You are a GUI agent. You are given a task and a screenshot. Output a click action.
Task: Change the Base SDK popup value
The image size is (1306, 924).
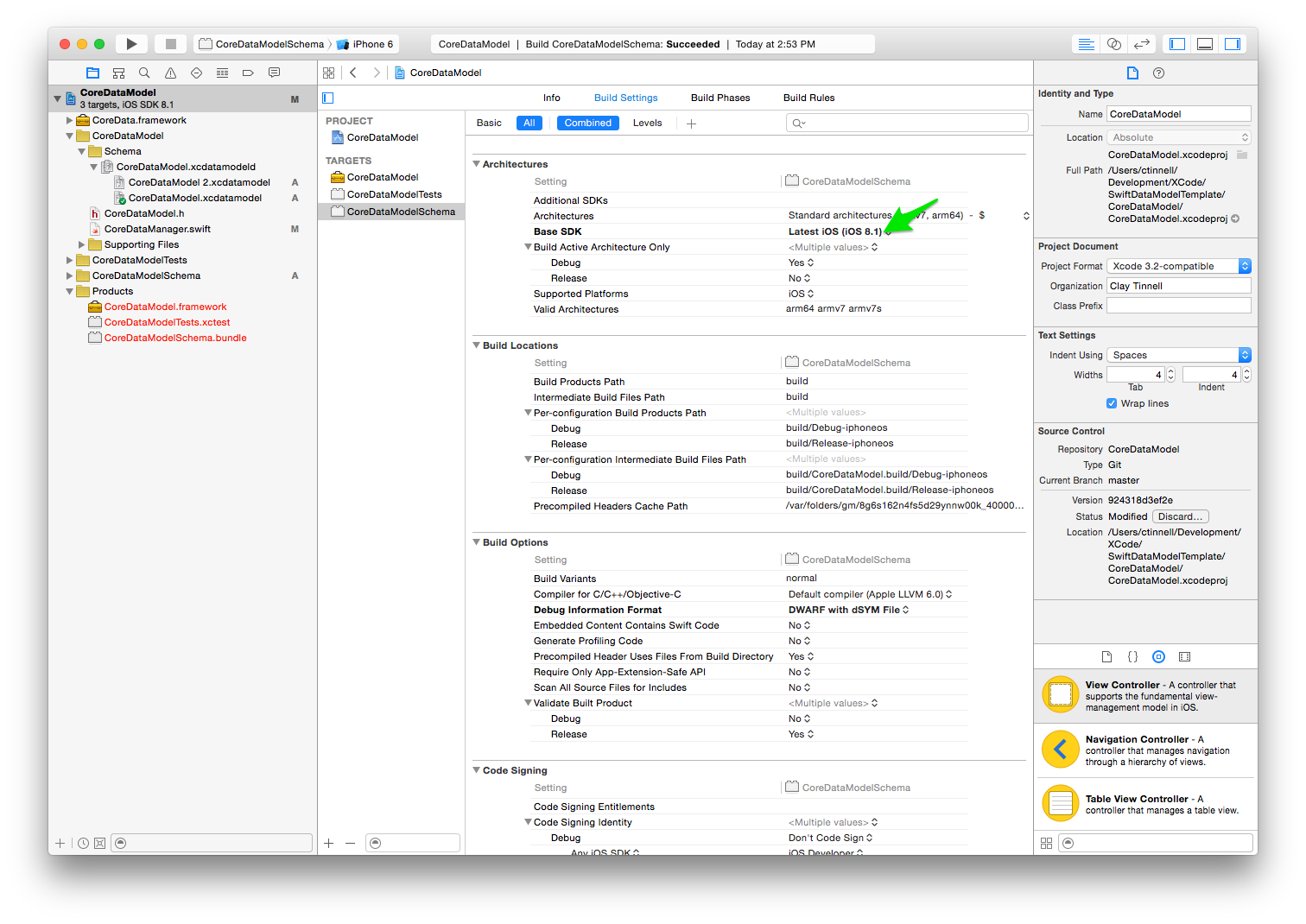tap(840, 231)
